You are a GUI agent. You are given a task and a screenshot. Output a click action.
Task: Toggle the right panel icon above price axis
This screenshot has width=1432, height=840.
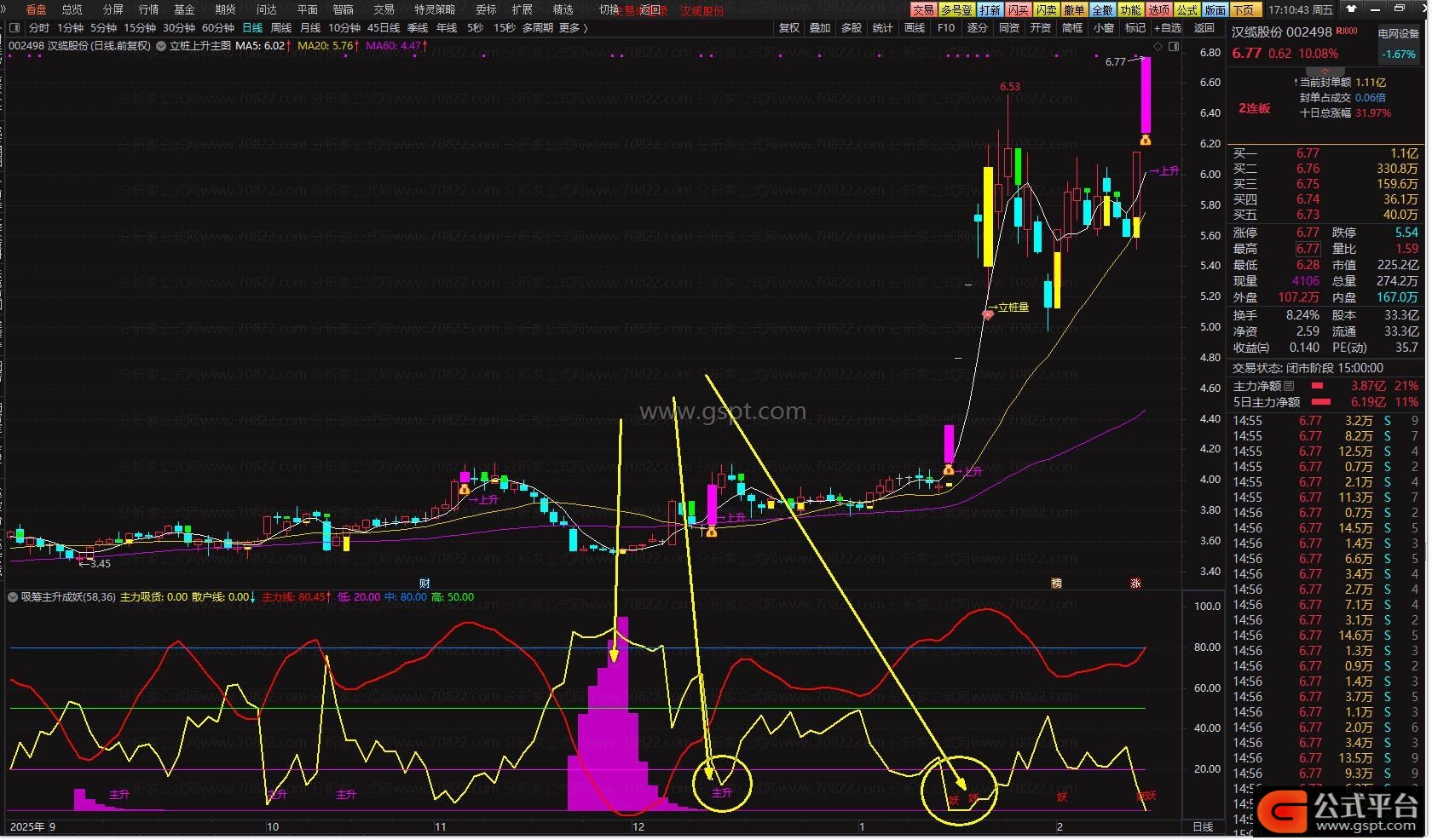point(1174,46)
